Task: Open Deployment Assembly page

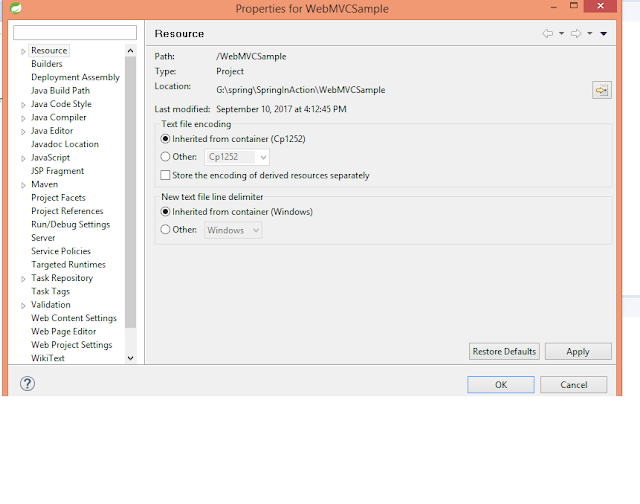Action: [75, 77]
